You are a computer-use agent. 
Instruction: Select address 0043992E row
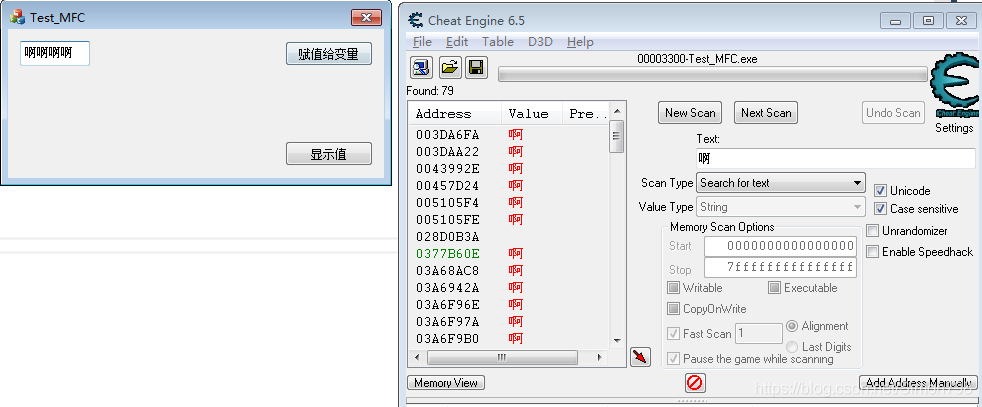pos(509,168)
